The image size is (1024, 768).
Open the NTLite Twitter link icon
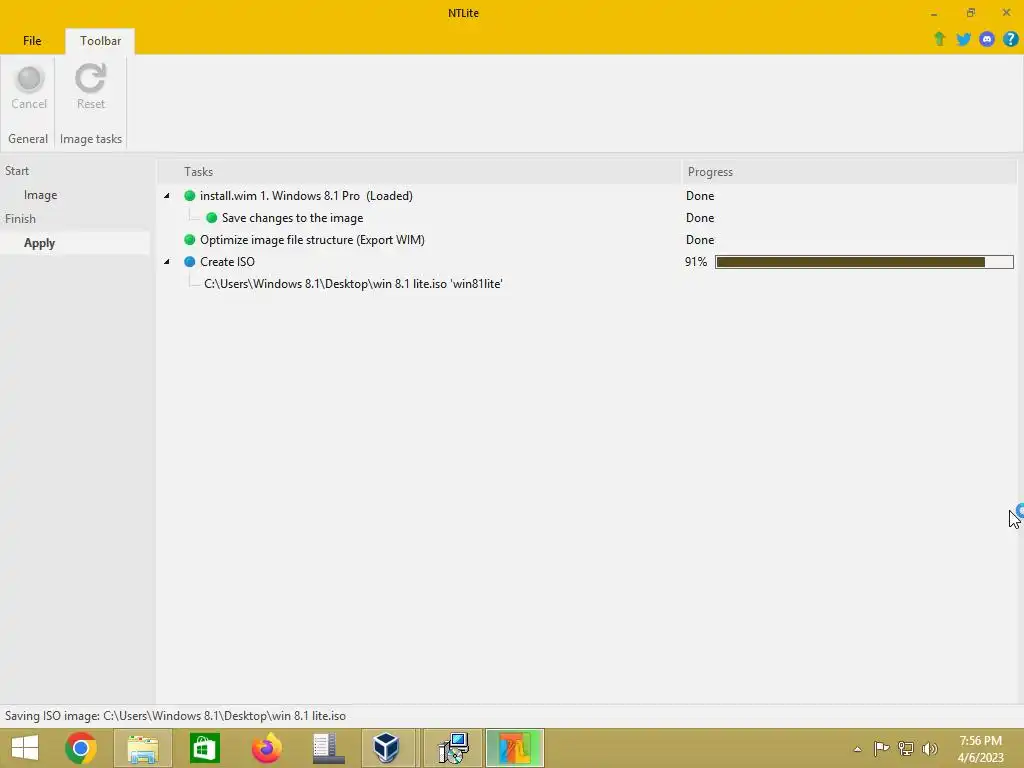coord(963,39)
